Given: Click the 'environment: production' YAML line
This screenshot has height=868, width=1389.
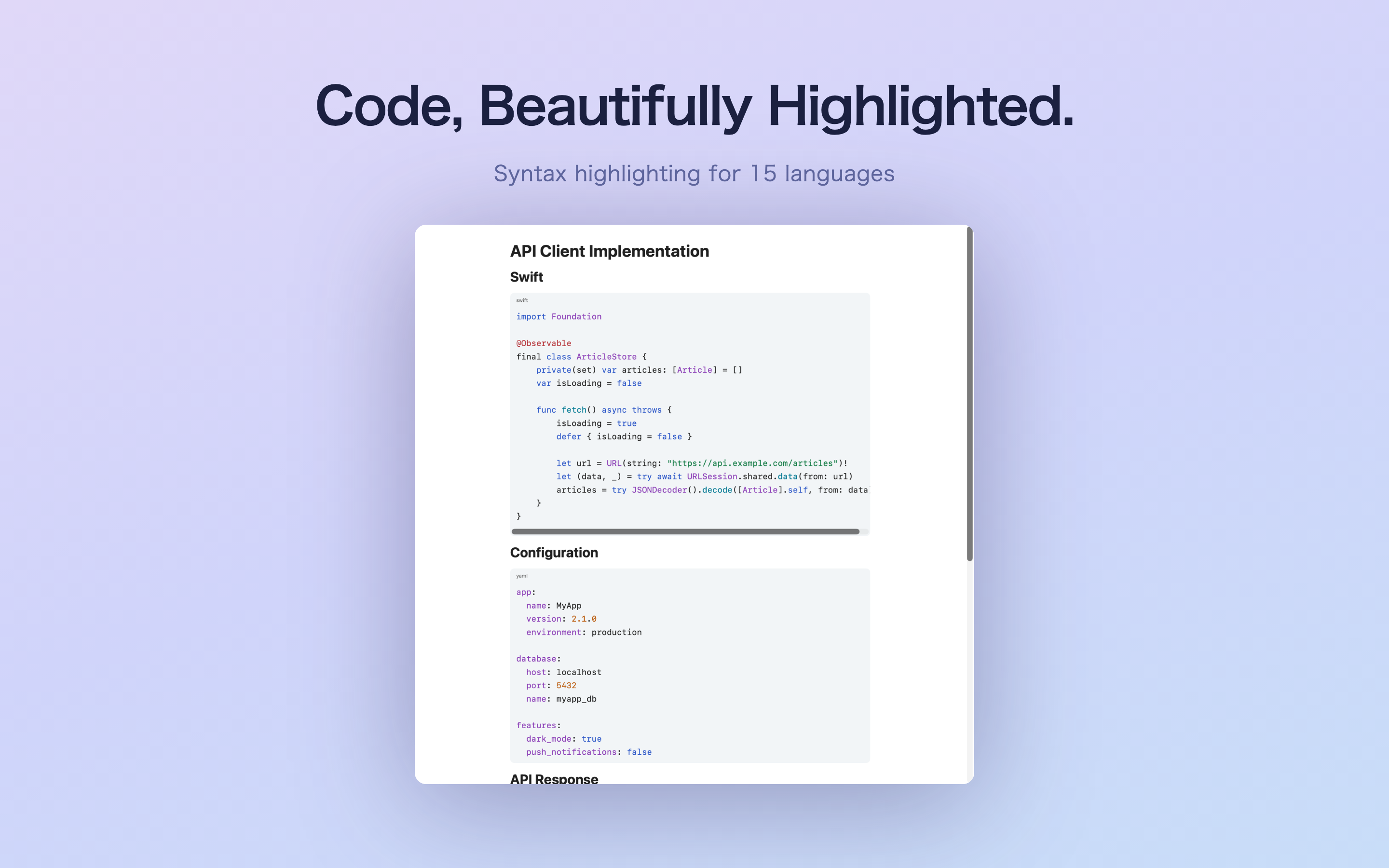Looking at the screenshot, I should [x=584, y=632].
